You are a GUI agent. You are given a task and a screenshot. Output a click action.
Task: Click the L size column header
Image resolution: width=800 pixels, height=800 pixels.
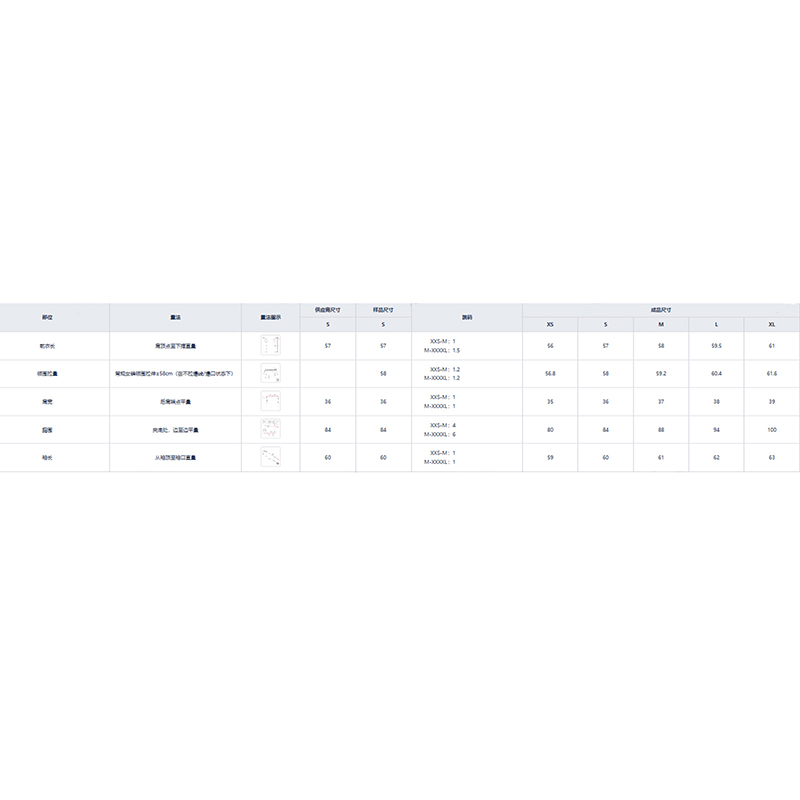[716, 325]
